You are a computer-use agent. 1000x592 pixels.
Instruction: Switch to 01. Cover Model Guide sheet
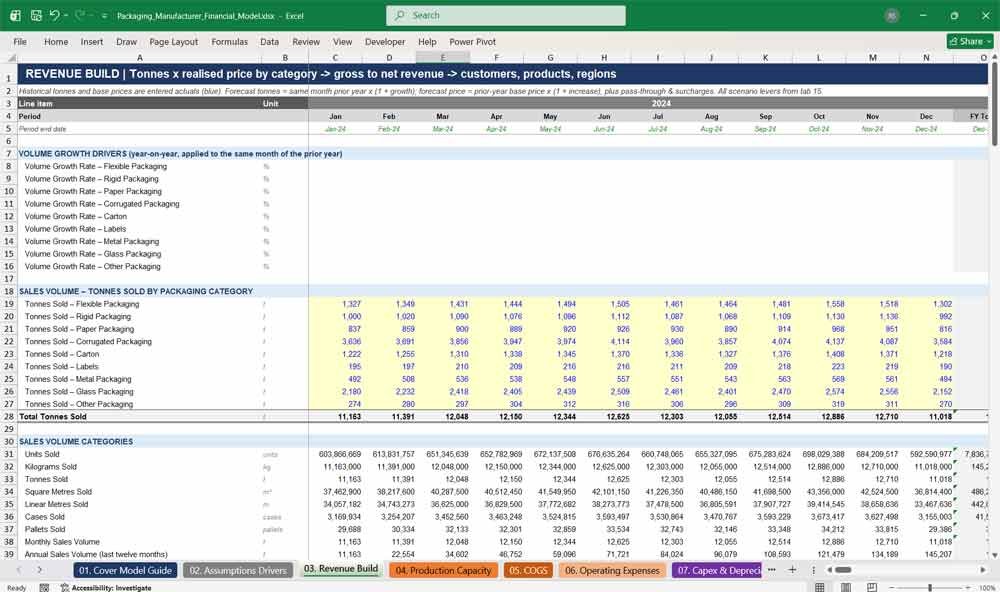coord(126,570)
